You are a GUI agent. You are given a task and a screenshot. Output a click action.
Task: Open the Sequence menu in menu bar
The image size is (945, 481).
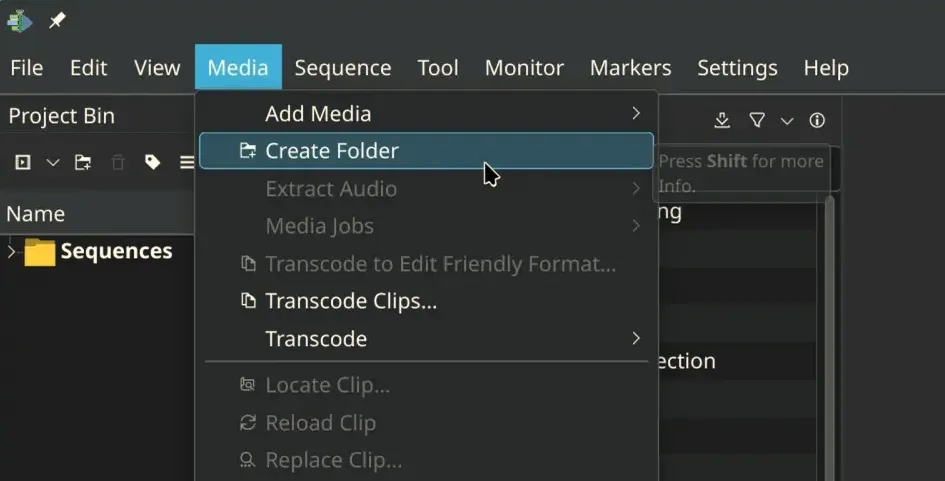pos(342,68)
